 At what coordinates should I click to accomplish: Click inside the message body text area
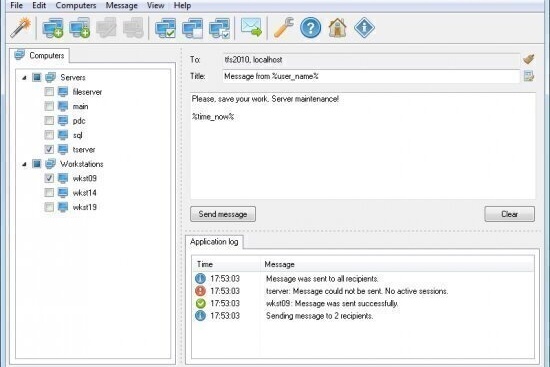pos(363,146)
